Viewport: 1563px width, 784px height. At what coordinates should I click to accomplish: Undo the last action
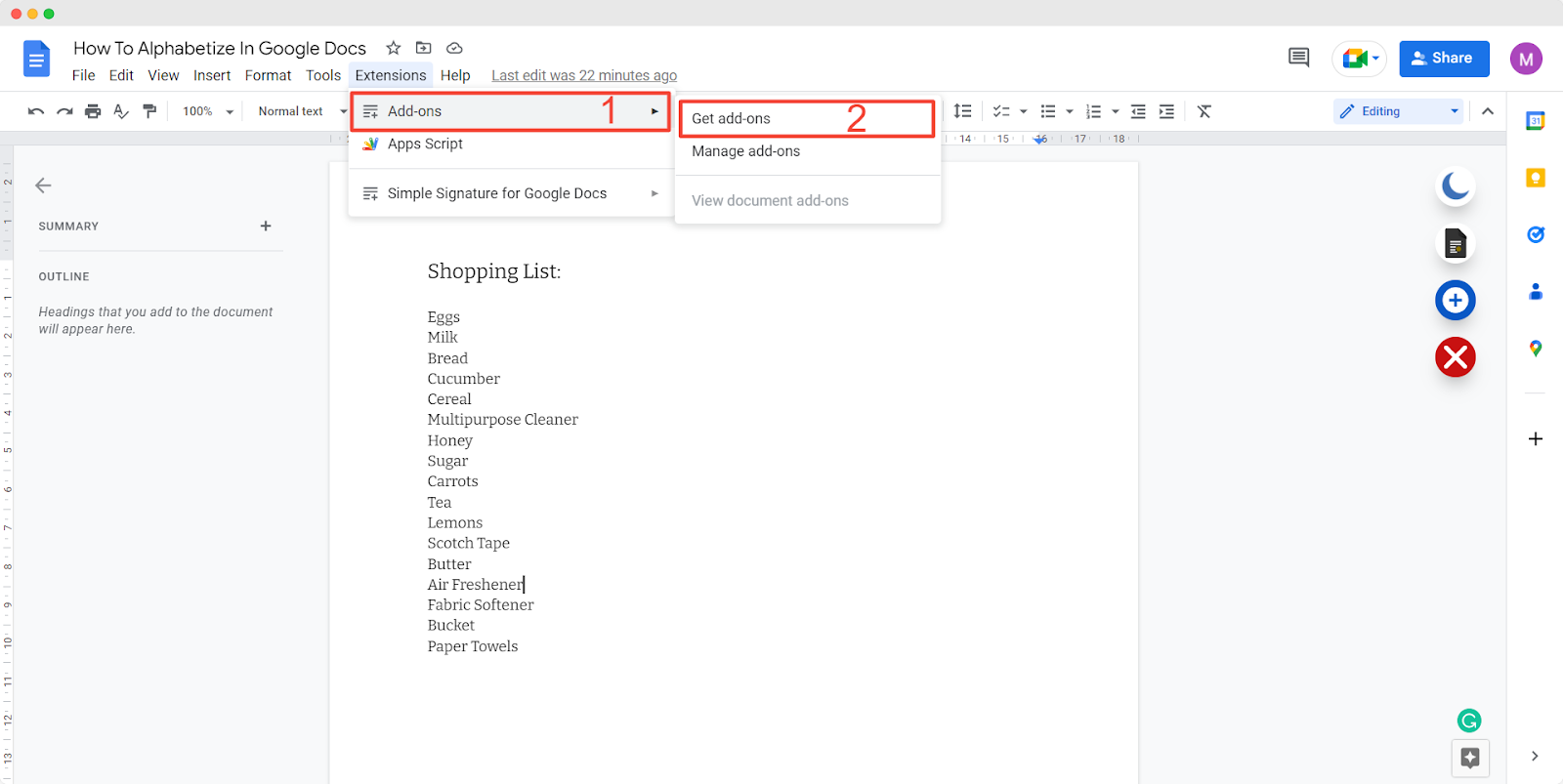36,111
